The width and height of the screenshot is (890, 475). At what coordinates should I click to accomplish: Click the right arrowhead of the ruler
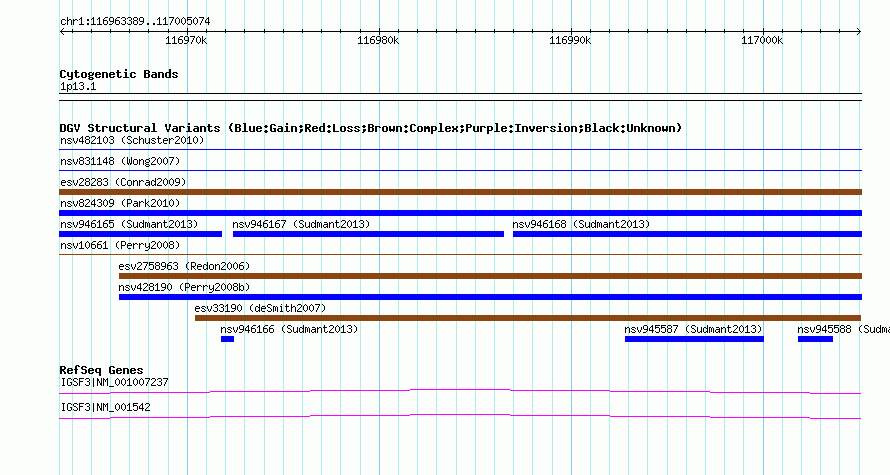[859, 32]
